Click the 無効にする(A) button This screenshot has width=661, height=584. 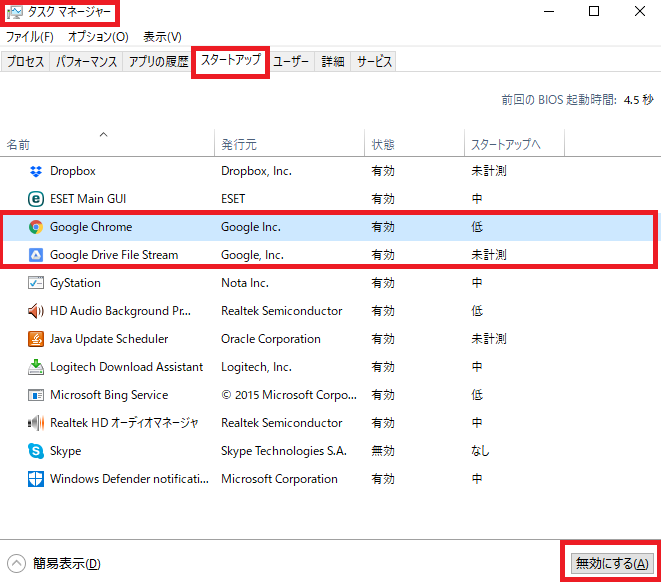coord(612,563)
